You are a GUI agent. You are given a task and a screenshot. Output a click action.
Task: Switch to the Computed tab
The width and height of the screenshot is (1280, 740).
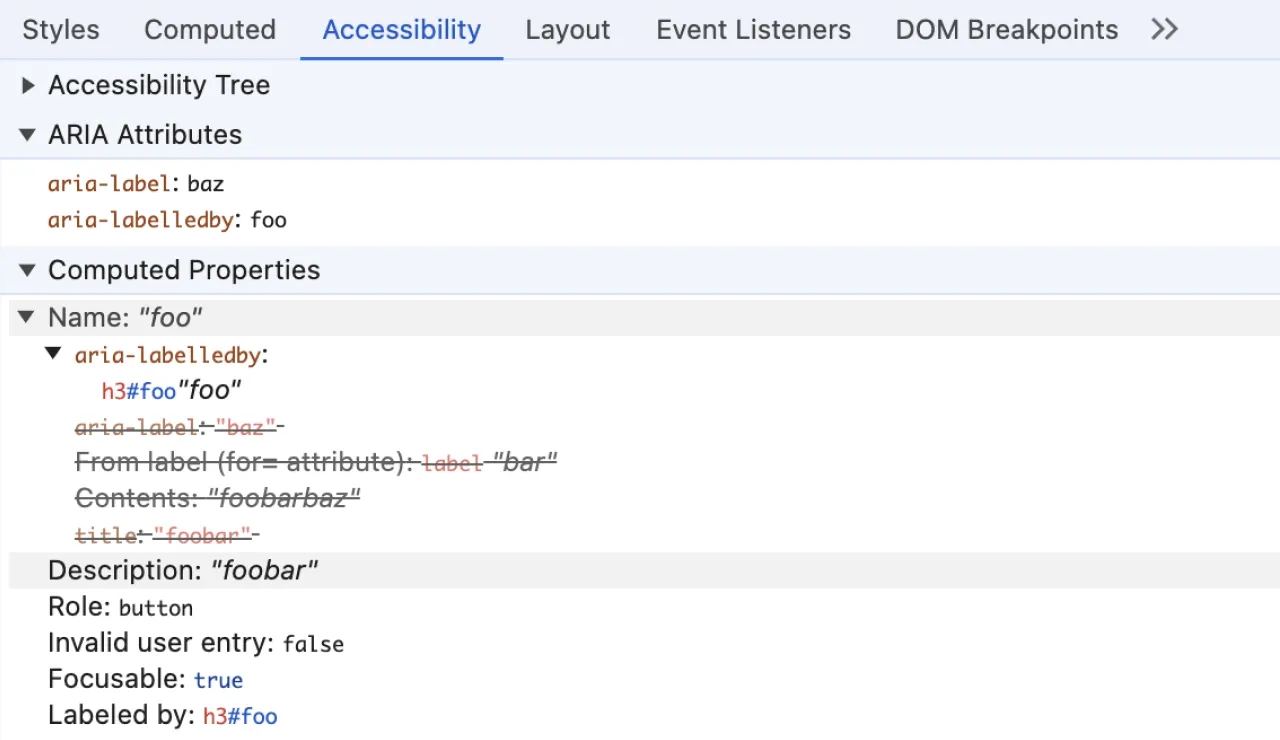(x=210, y=30)
